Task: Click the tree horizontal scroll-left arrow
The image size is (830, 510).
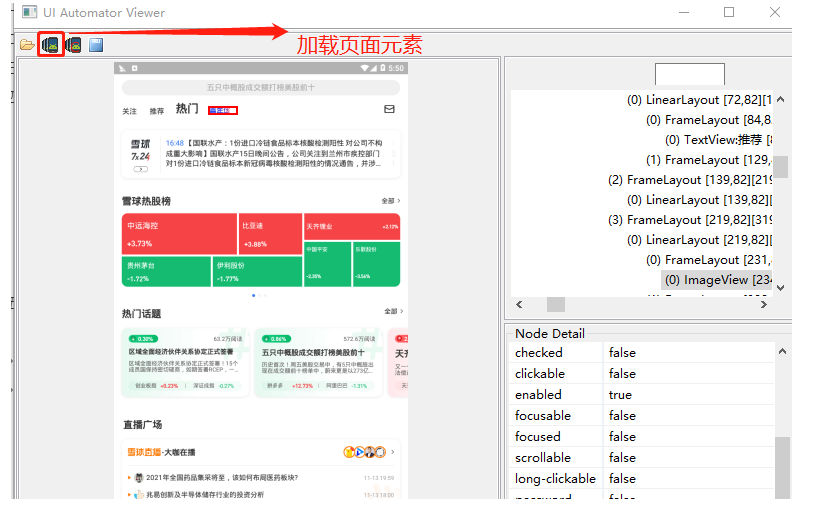Action: (519, 305)
